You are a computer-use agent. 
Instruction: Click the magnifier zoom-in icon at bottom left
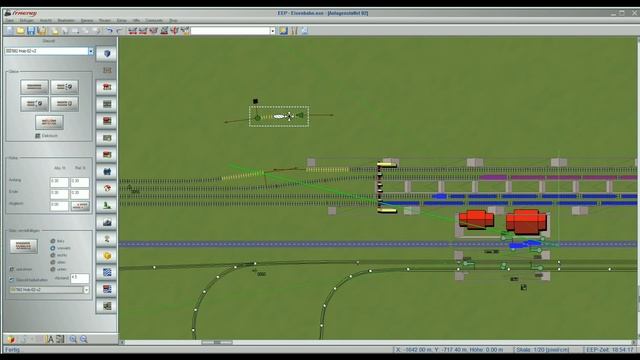pyautogui.click(x=73, y=339)
